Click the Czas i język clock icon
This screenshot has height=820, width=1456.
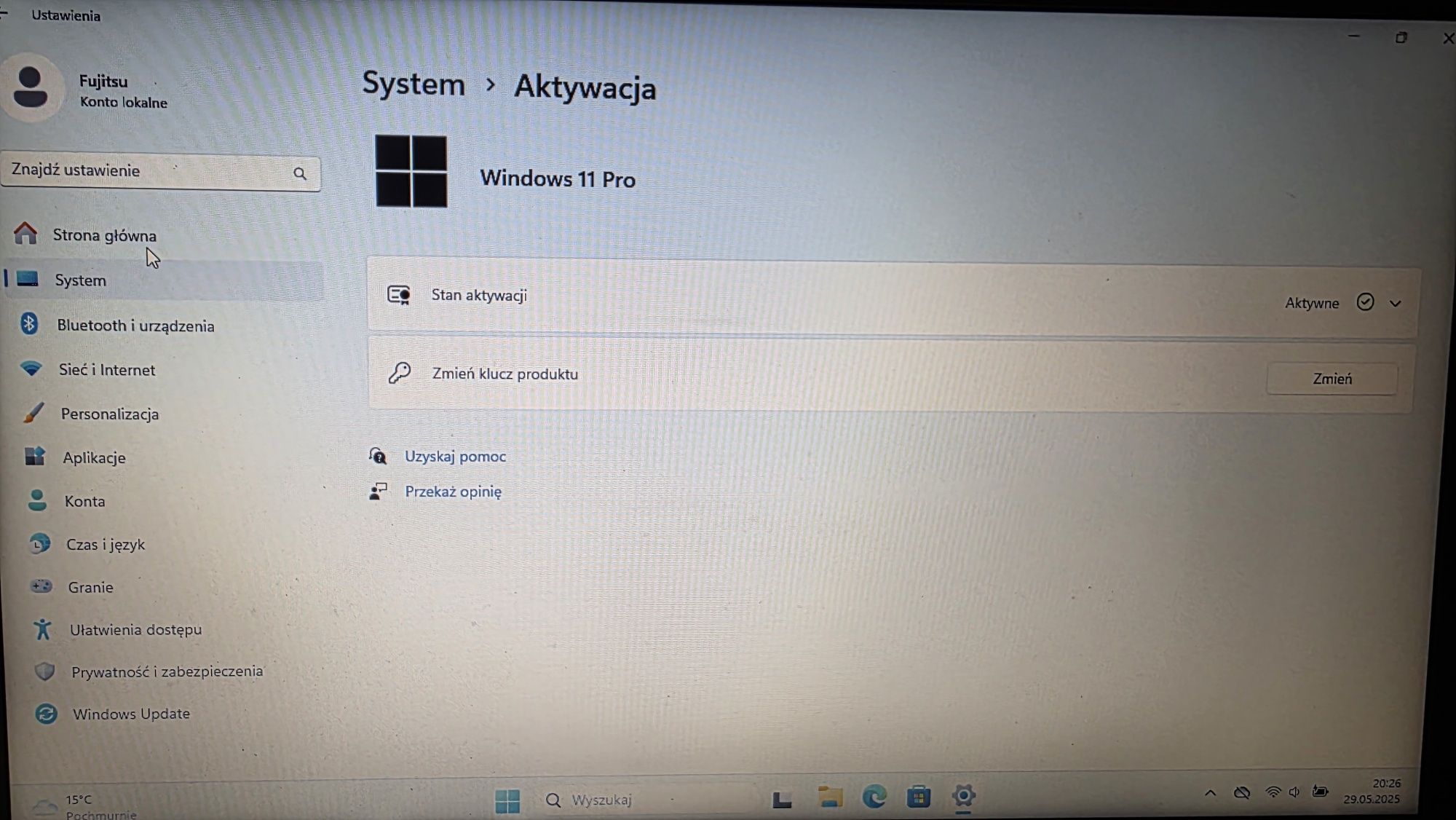(x=39, y=543)
